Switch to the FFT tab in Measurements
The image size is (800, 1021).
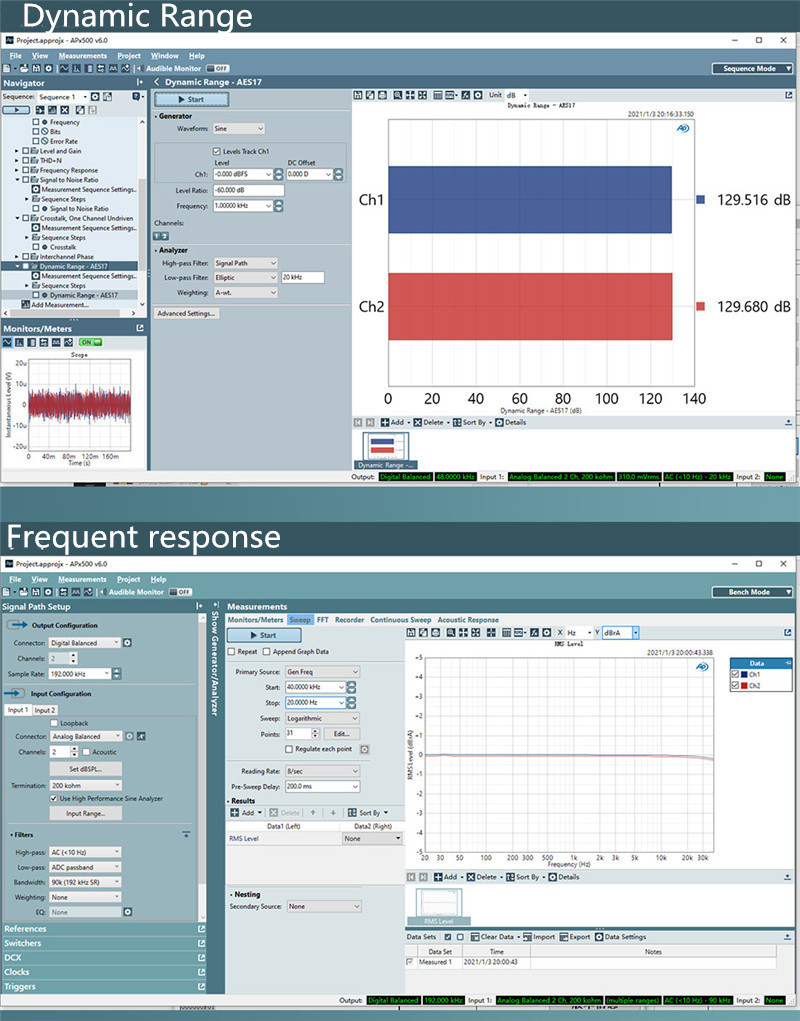pyautogui.click(x=323, y=620)
